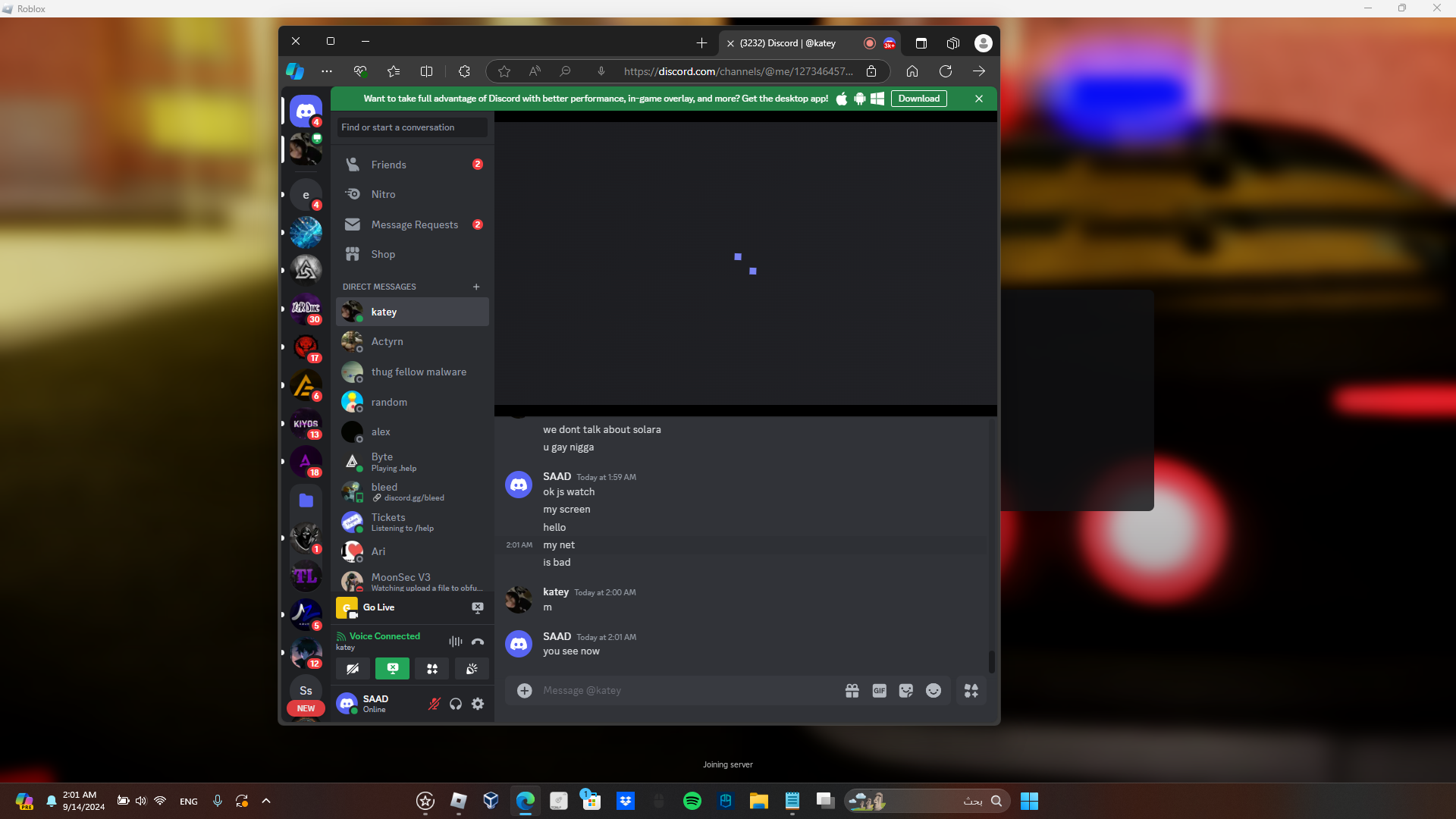The width and height of the screenshot is (1456, 819).
Task: Open the sticker picker
Action: click(906, 691)
